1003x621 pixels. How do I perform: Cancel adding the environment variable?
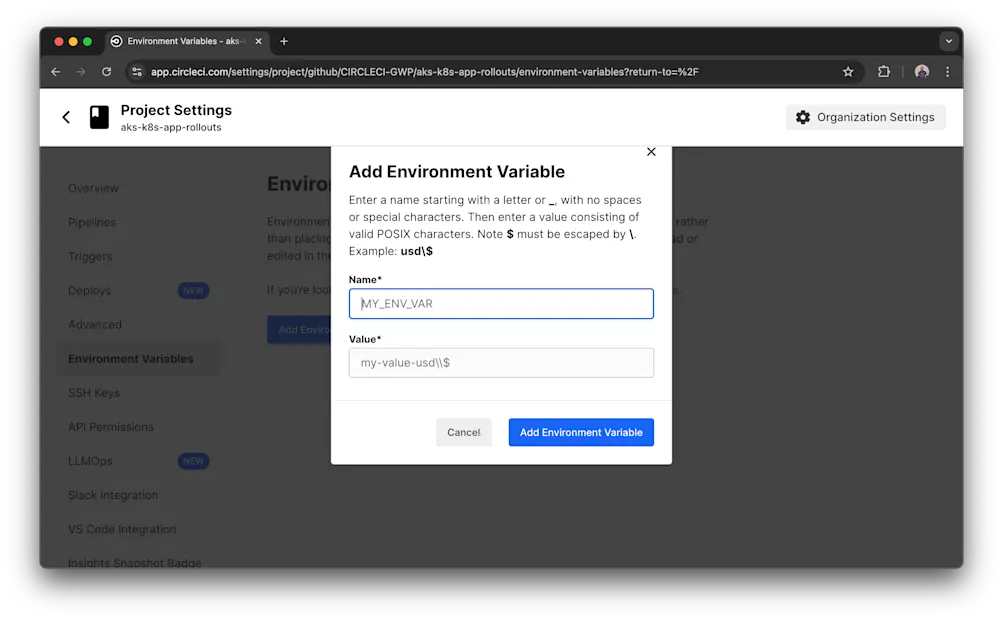coord(463,432)
